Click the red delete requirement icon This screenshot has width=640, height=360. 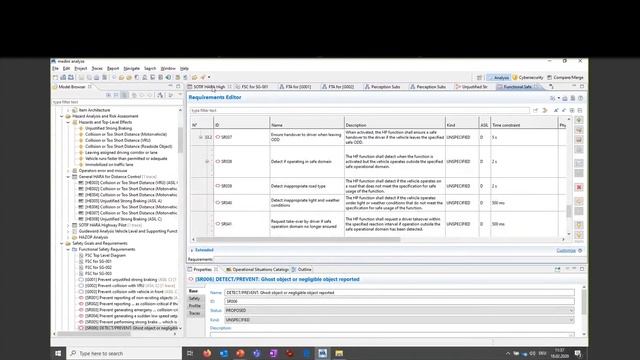tap(579, 187)
